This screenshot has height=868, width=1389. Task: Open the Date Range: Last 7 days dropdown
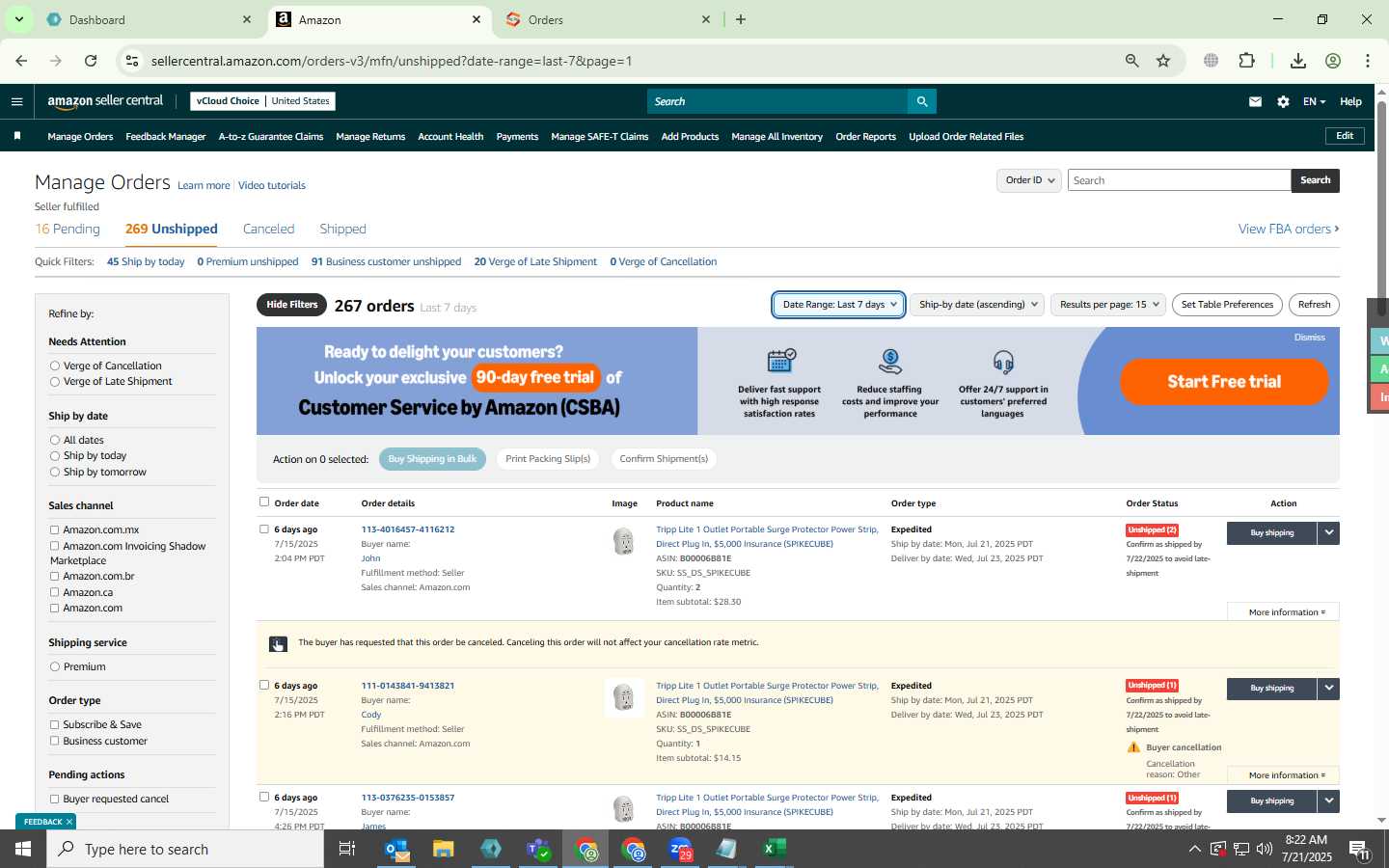point(838,305)
